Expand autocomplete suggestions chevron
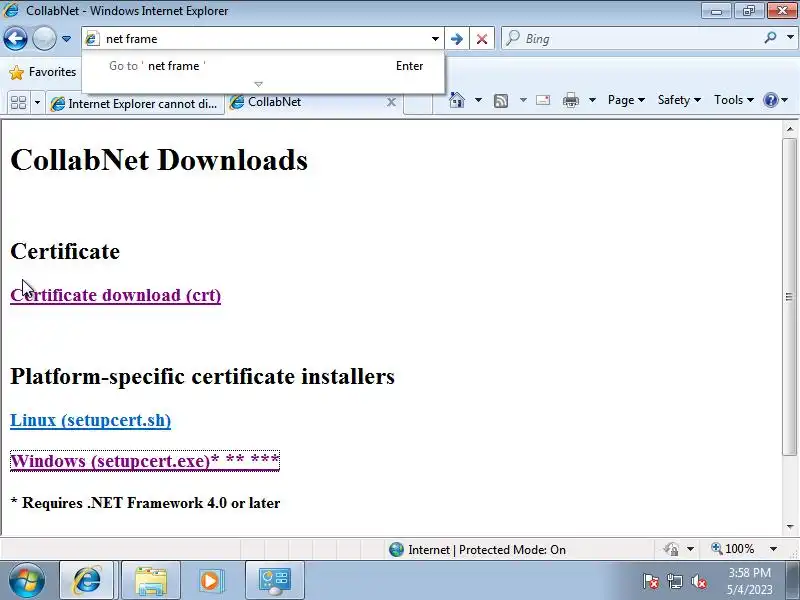This screenshot has height=600, width=800. [259, 84]
